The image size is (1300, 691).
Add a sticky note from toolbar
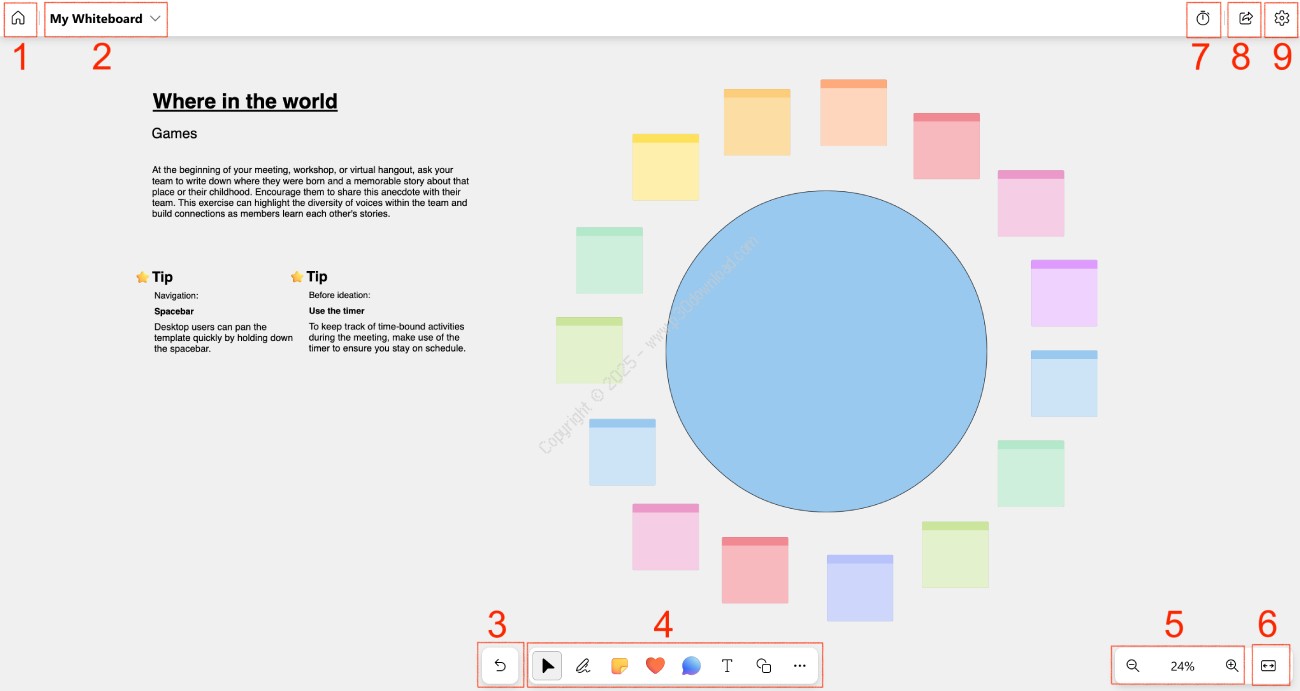pos(619,665)
